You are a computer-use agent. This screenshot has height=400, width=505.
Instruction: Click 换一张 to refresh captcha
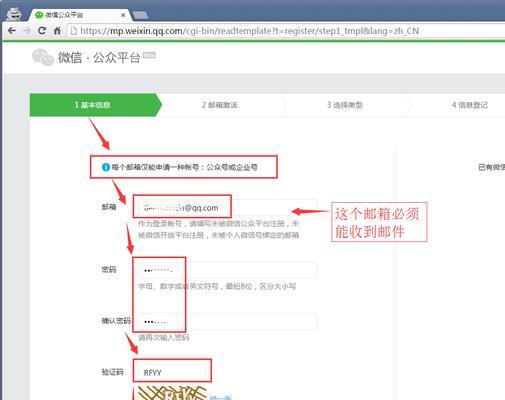(x=221, y=397)
